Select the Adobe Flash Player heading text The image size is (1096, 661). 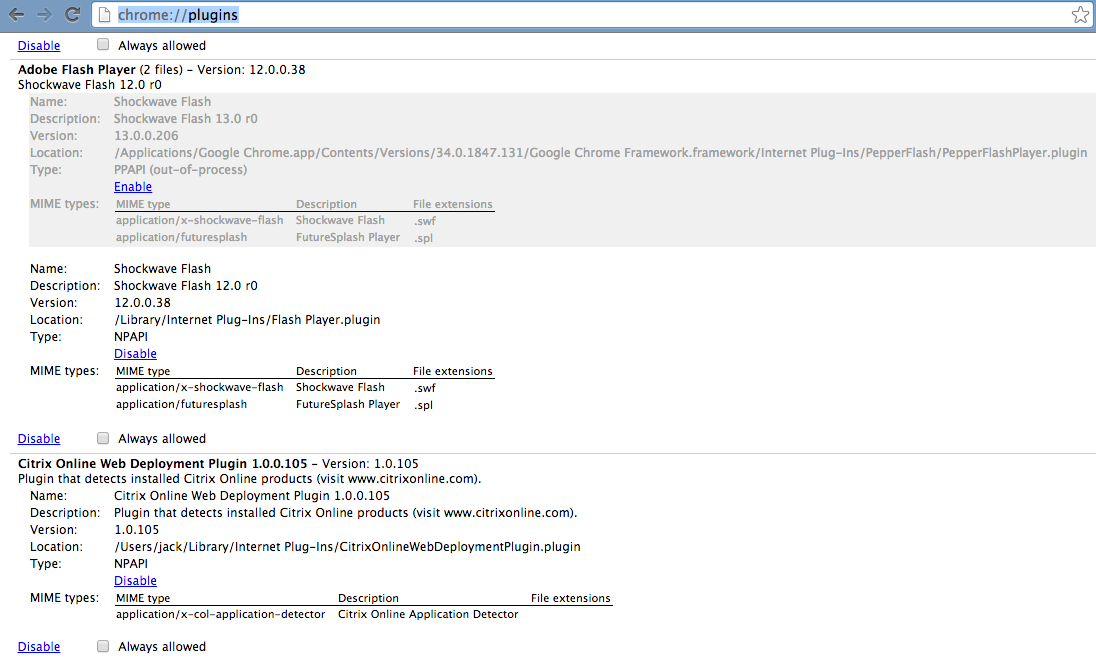76,70
